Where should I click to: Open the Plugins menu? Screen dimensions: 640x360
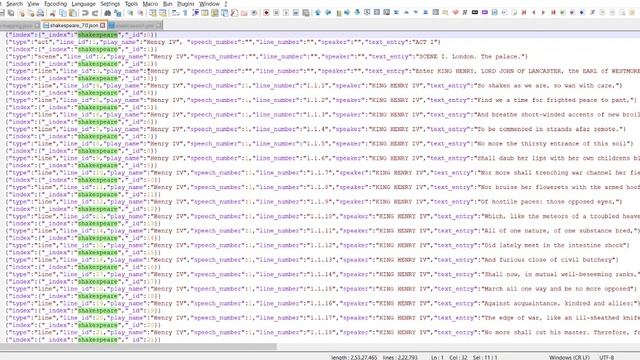click(x=186, y=4)
